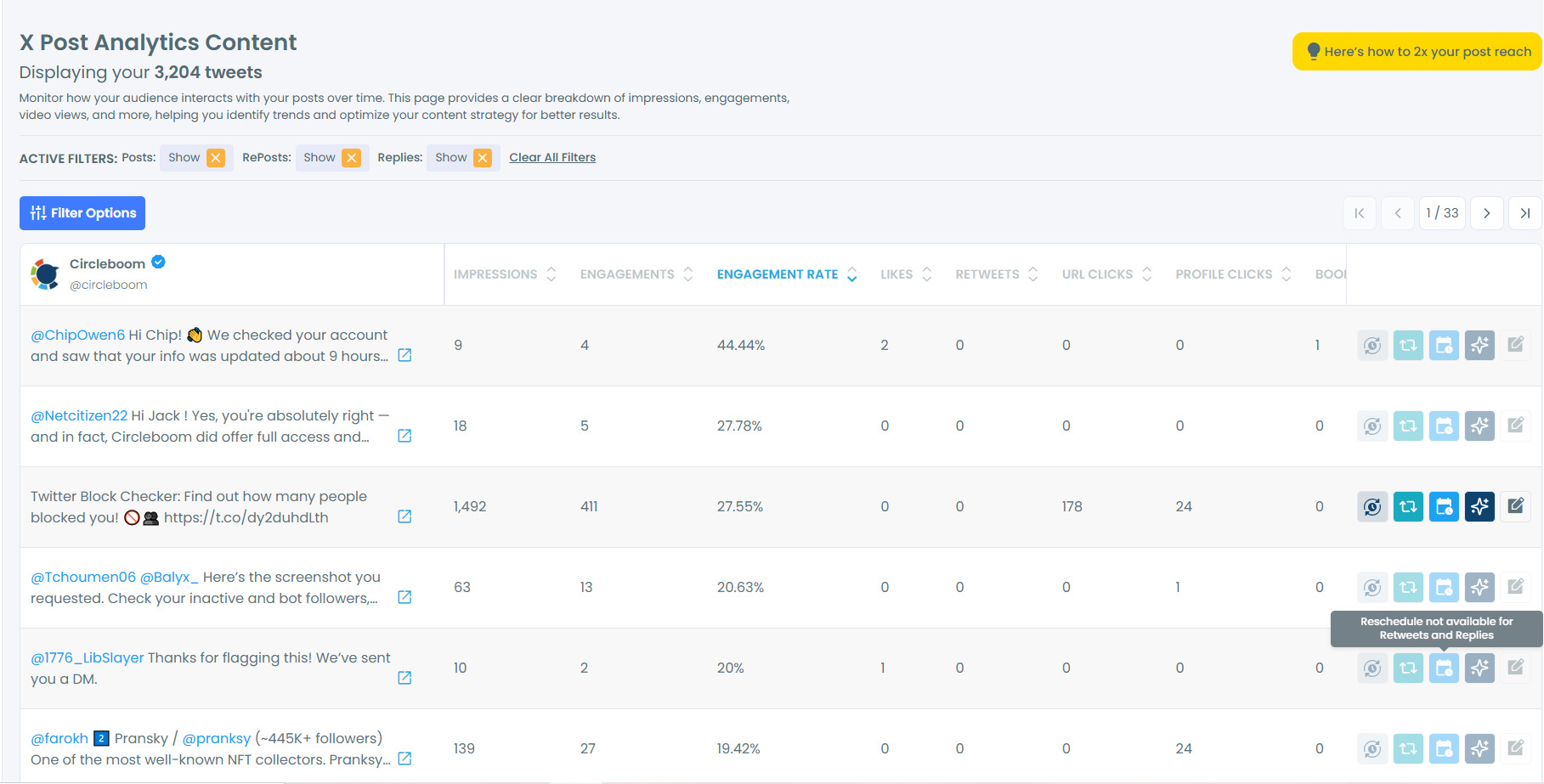Click AI sparkle icon in @Tchoumen06 row
The width and height of the screenshot is (1544, 784).
tap(1479, 587)
